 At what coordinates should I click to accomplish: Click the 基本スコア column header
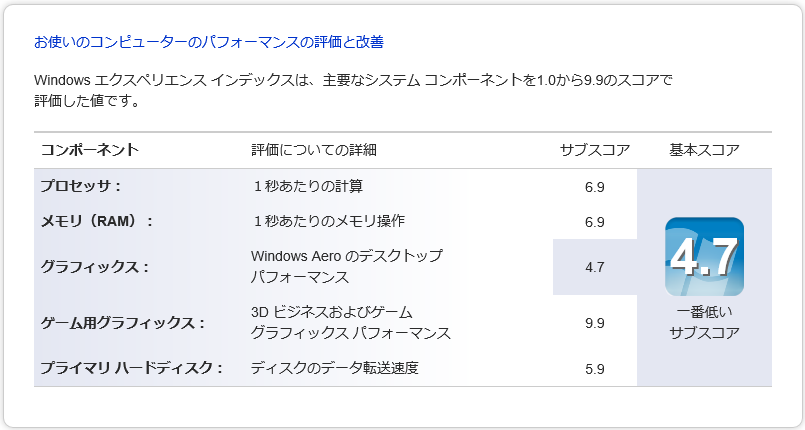pos(704,150)
